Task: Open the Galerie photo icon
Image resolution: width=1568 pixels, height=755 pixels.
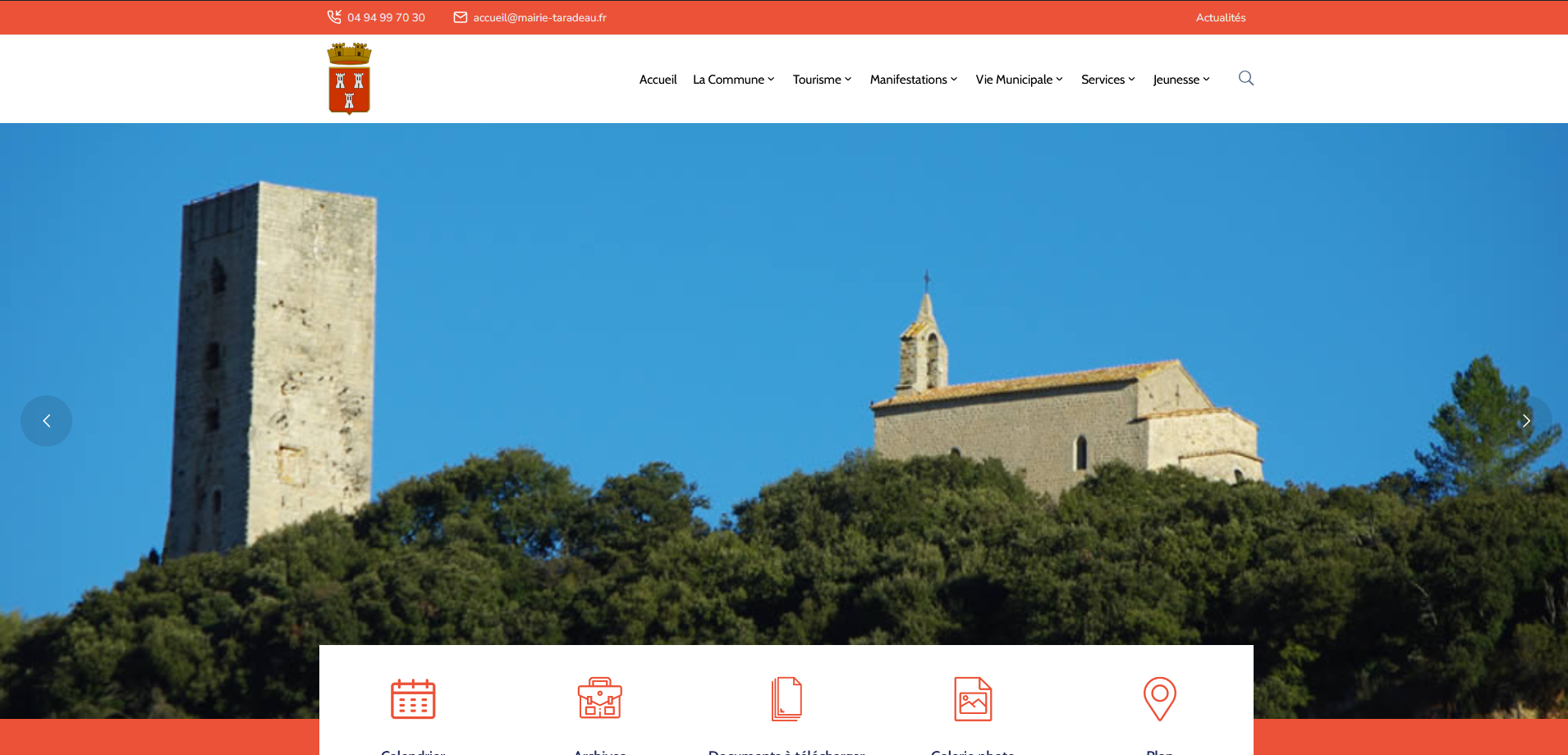Action: [973, 699]
